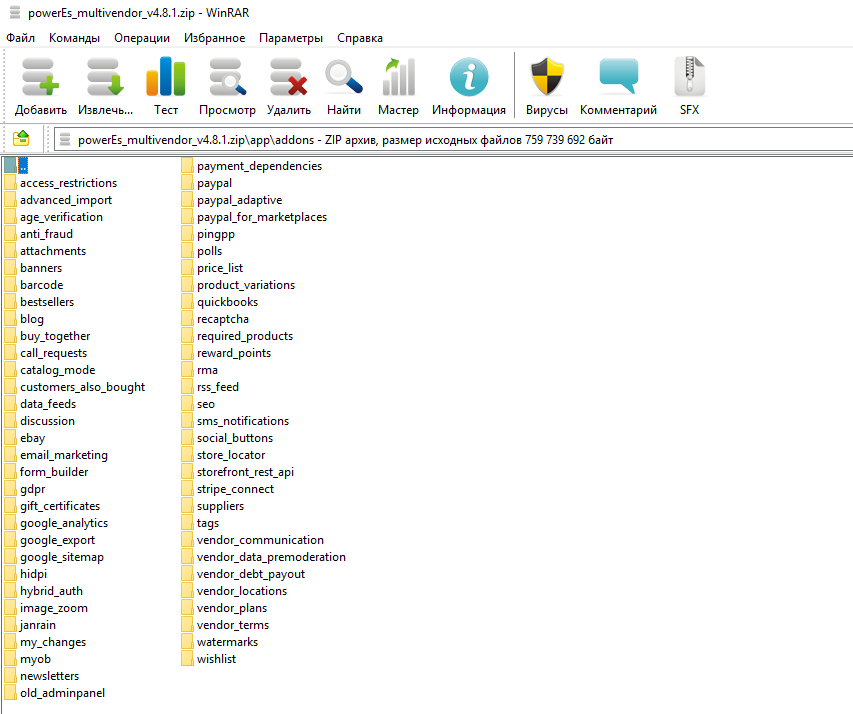The width and height of the screenshot is (853, 714).
Task: Open the Справка menu
Action: [360, 38]
